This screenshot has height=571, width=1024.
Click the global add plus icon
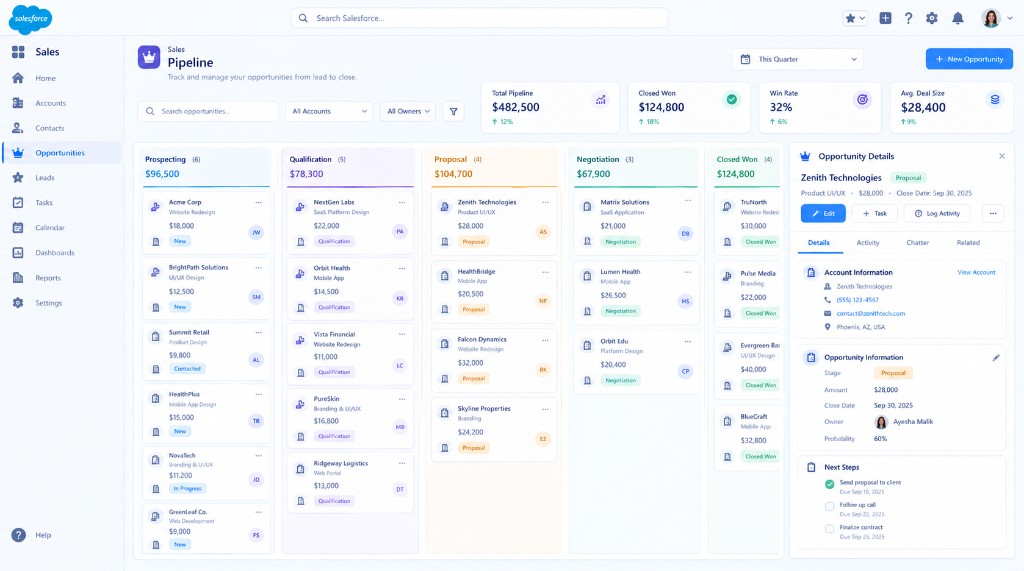coord(886,18)
